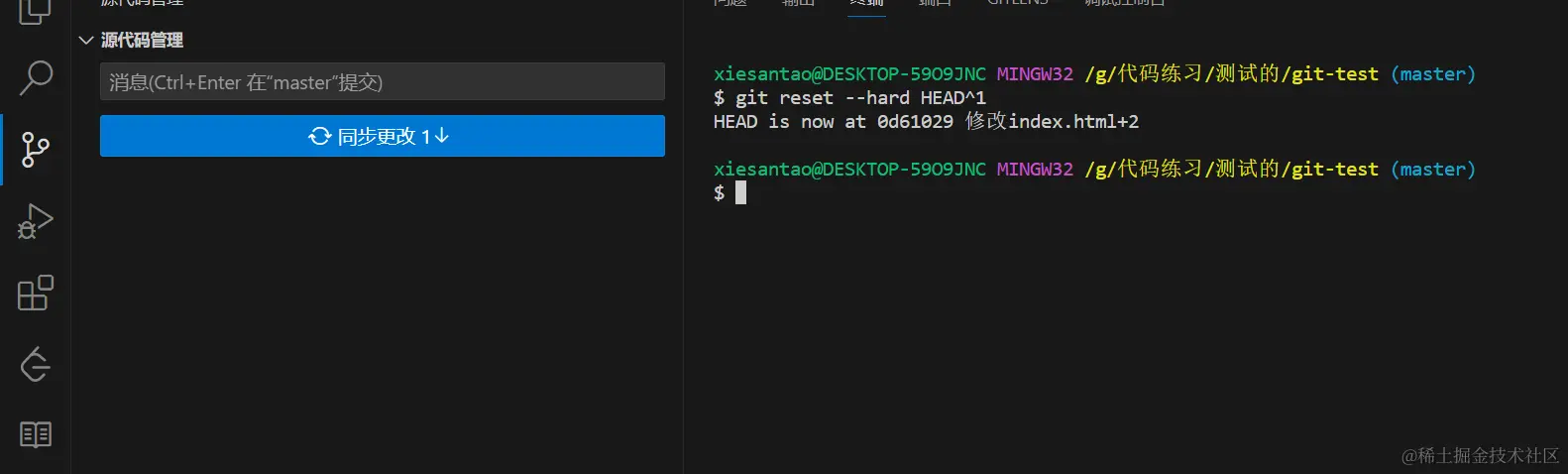The height and width of the screenshot is (474, 1568).
Task: Click the 'git reset --hard HEAD^1' command text
Action: pyautogui.click(x=860, y=98)
